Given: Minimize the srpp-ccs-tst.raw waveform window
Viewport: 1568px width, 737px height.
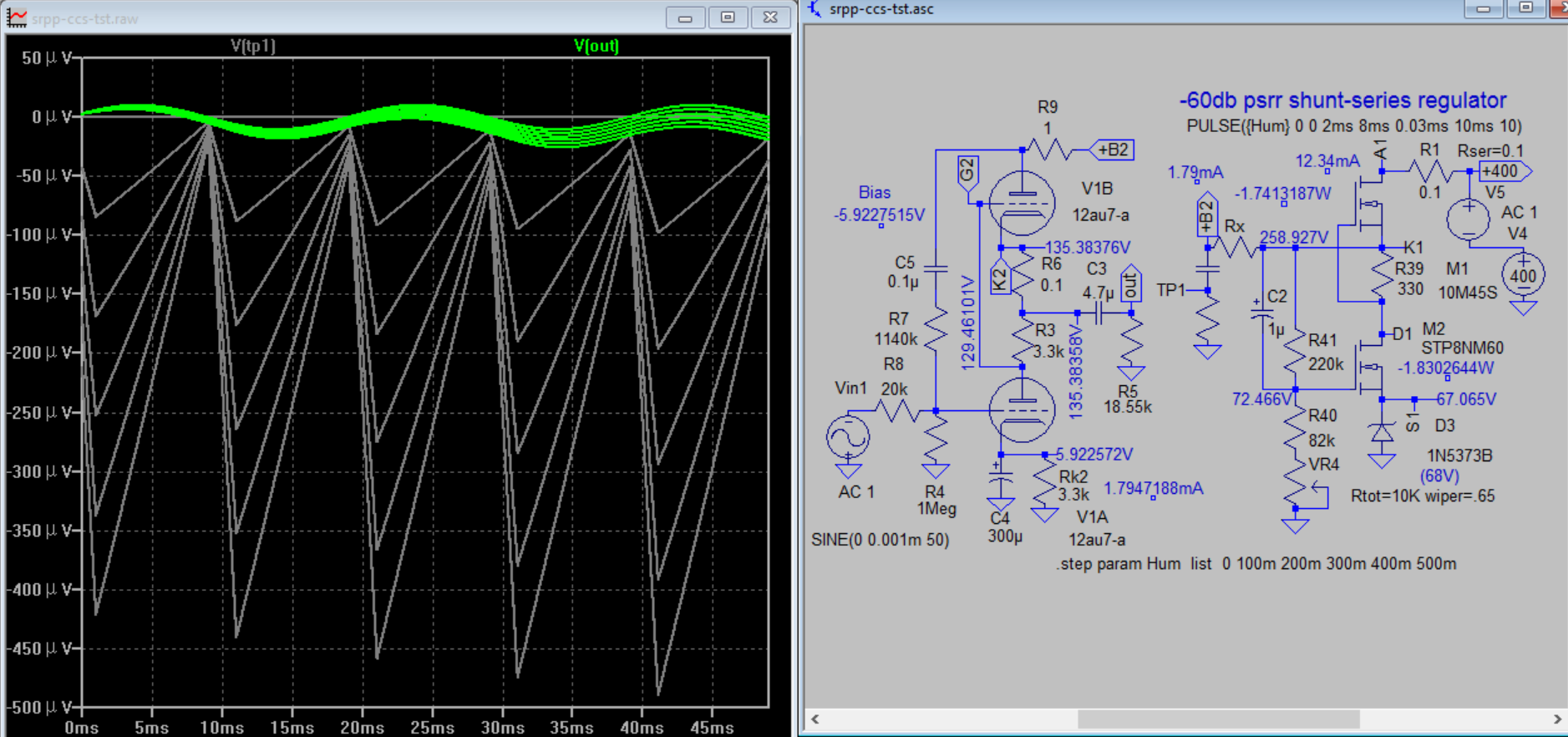Looking at the screenshot, I should click(685, 18).
